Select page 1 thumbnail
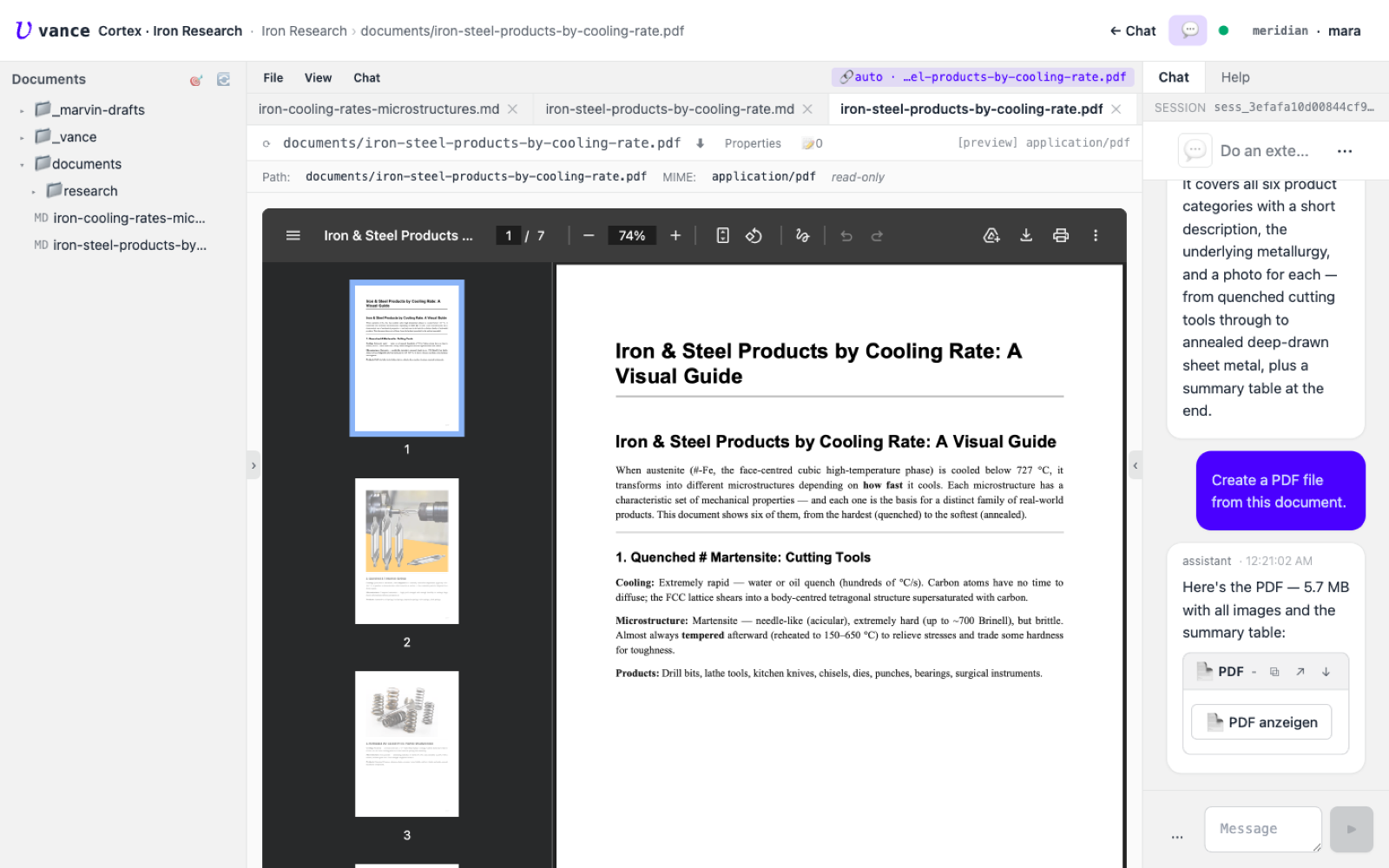 tap(406, 358)
